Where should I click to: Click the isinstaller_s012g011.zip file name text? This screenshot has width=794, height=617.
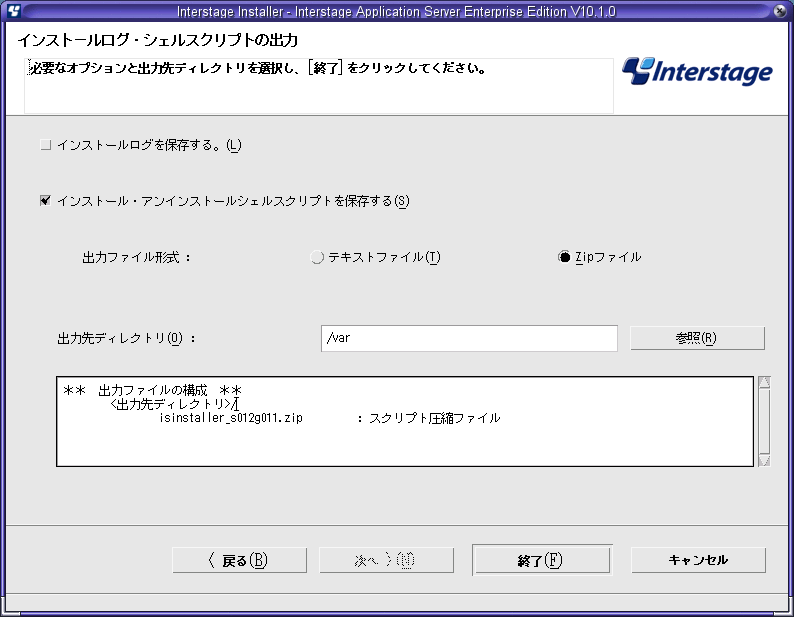231,418
